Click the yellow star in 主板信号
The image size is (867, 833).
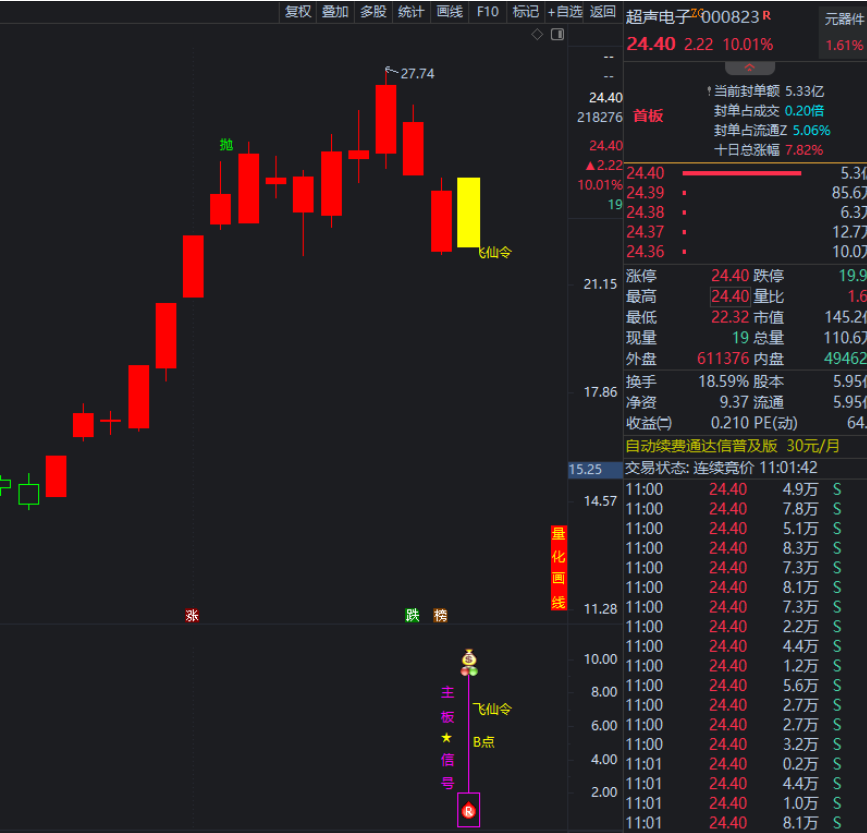tap(447, 738)
